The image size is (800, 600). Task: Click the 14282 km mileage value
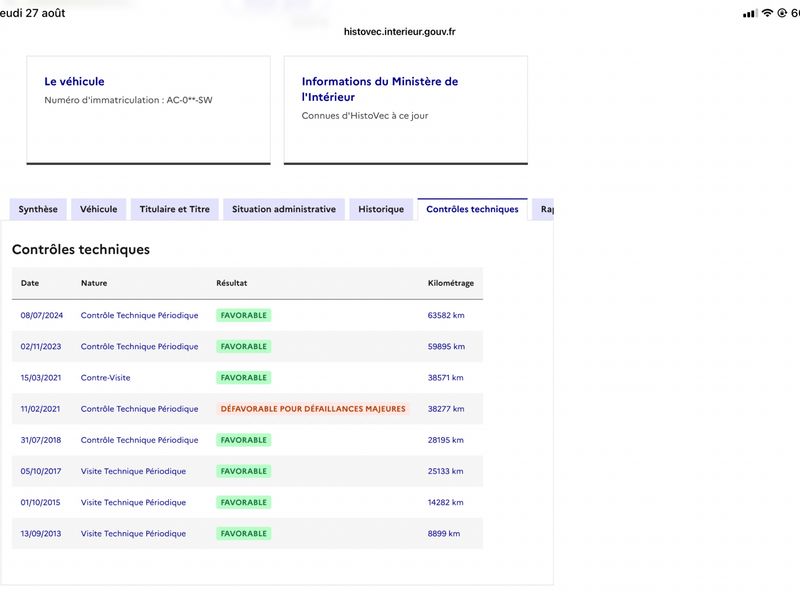[x=445, y=502]
